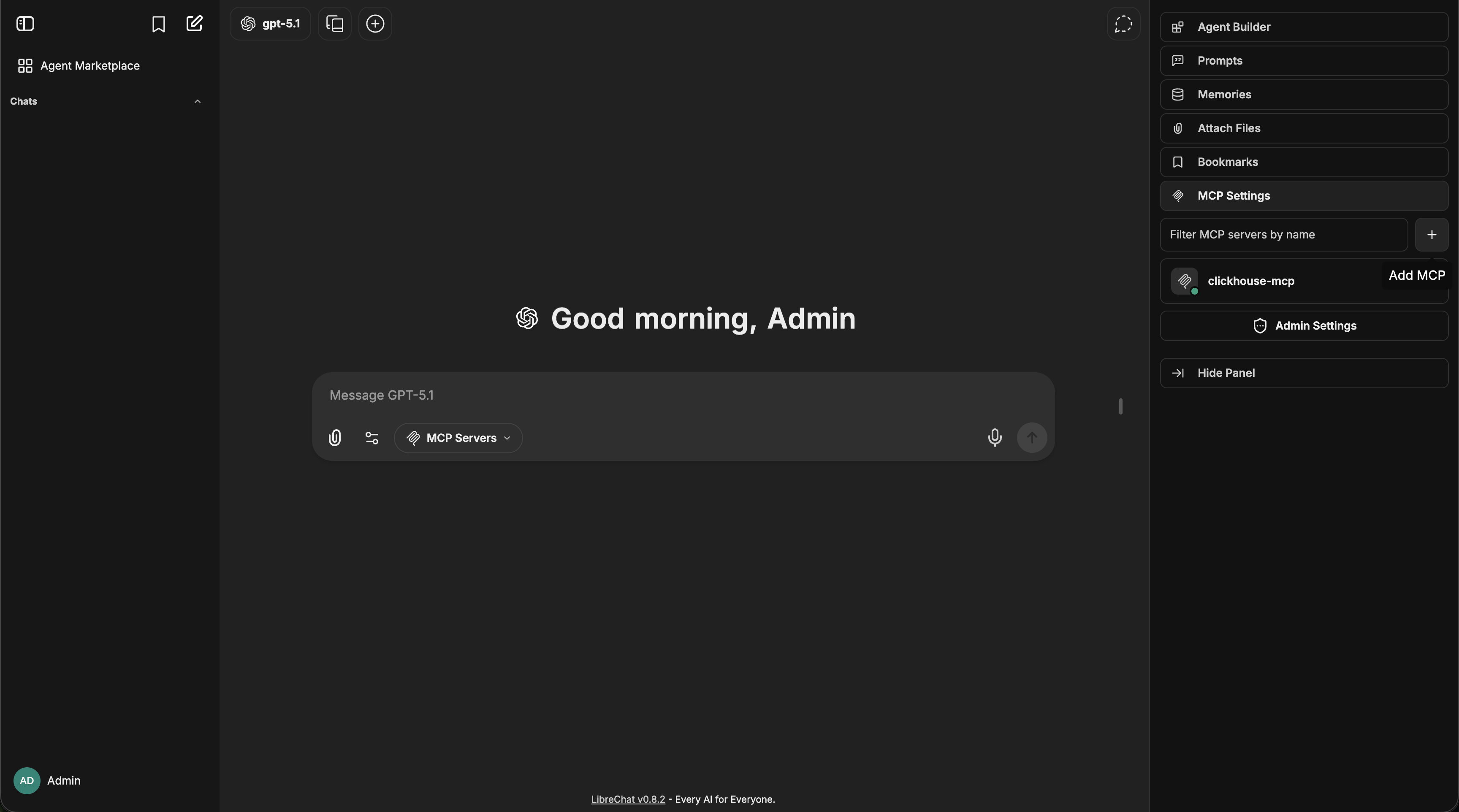This screenshot has width=1459, height=812.
Task: Open the prompt book icon next to gpt-5.1
Action: 334,24
